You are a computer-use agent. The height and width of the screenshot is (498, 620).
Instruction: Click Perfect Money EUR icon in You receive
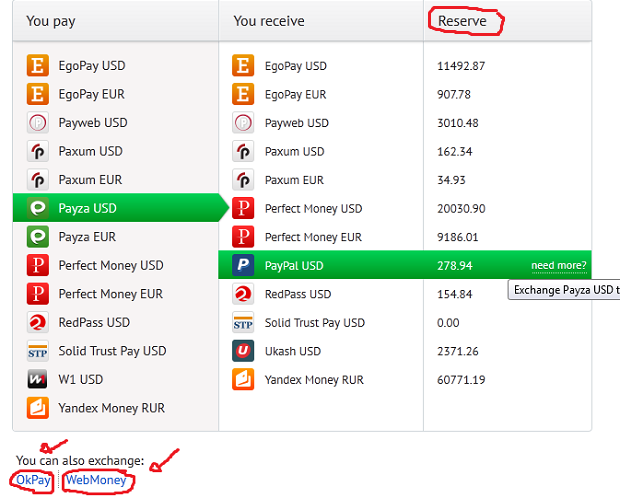tap(243, 237)
